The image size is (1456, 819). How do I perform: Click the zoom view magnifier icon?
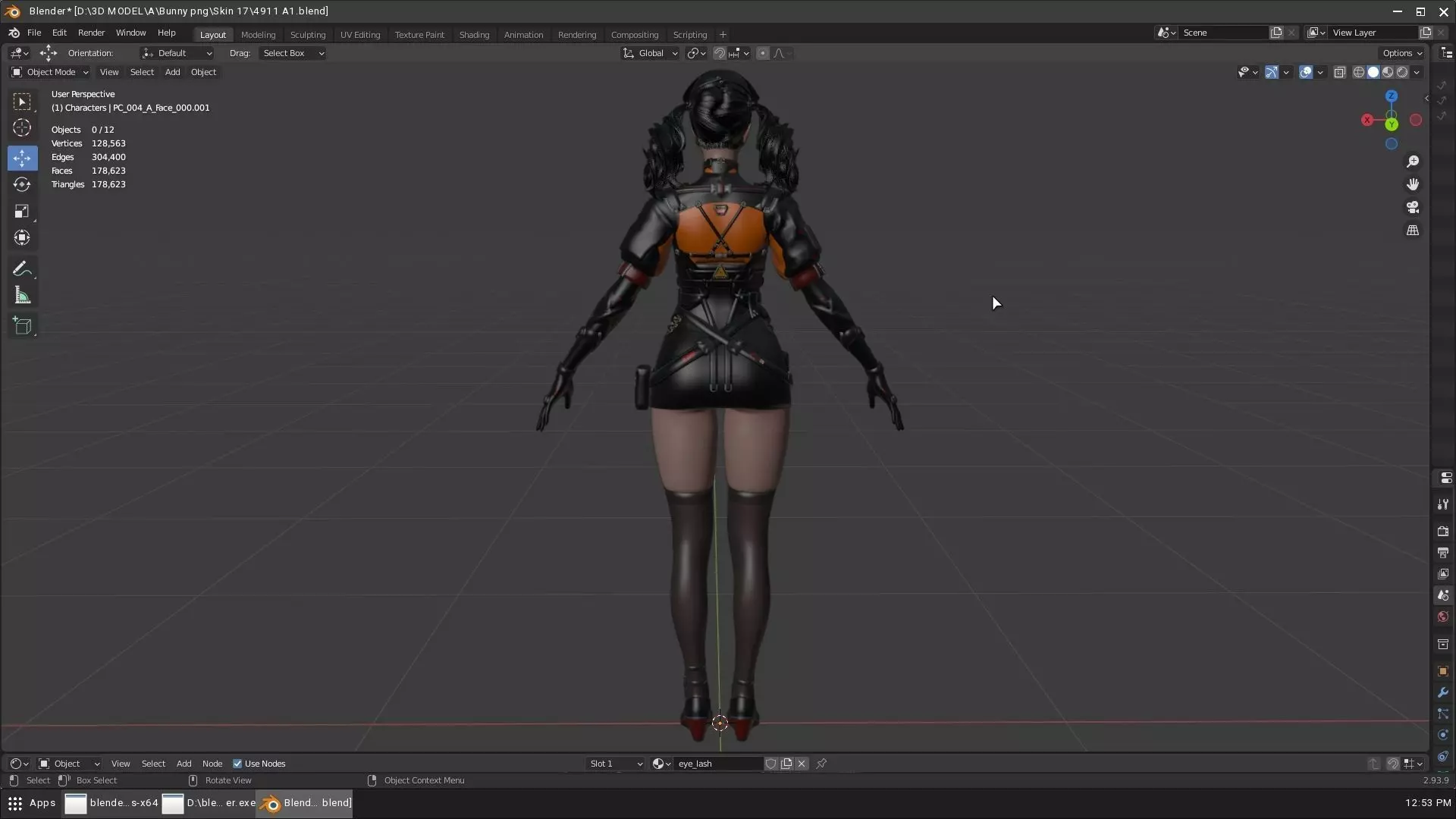point(1413,162)
